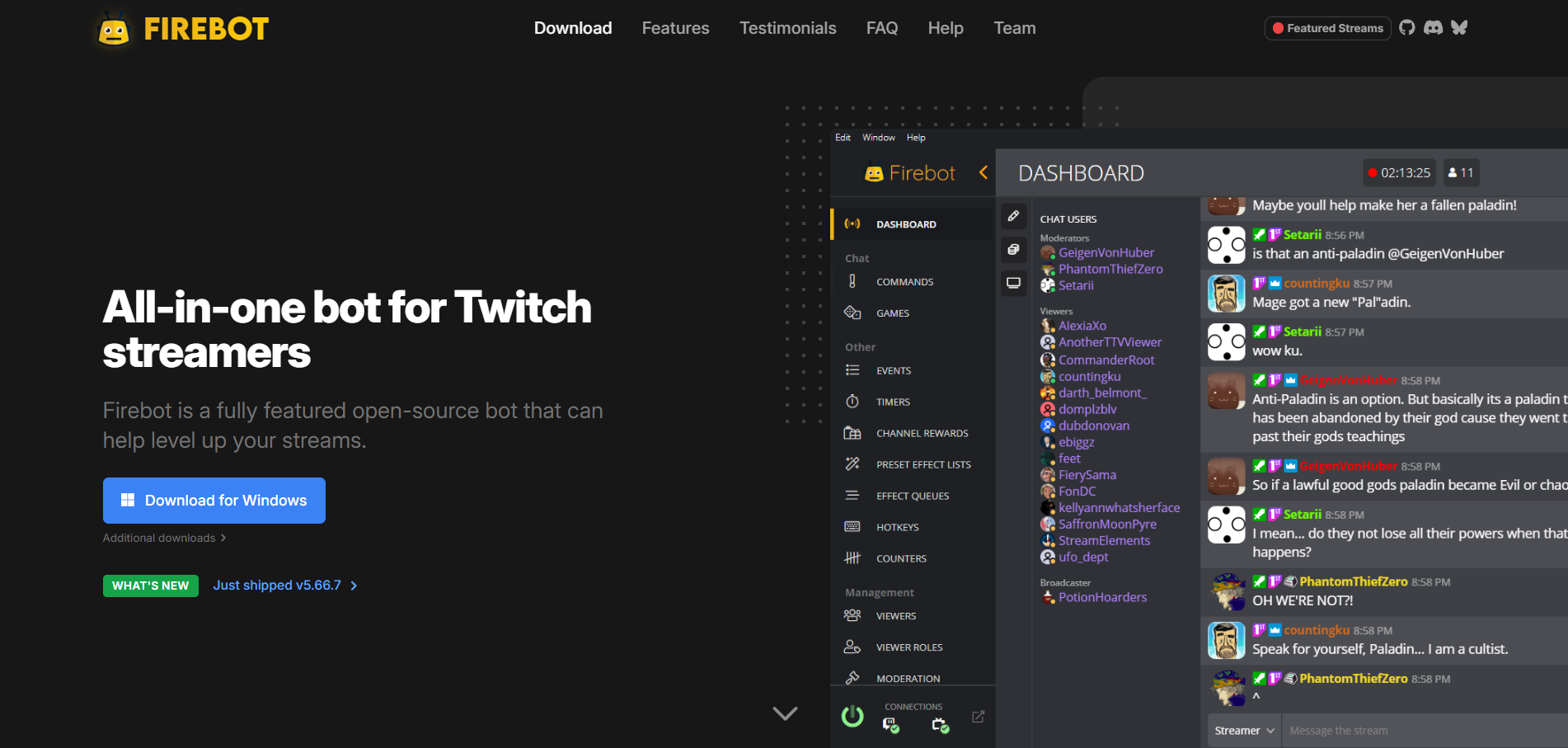
Task: Click the viewer count 11 badge
Action: [x=1461, y=172]
